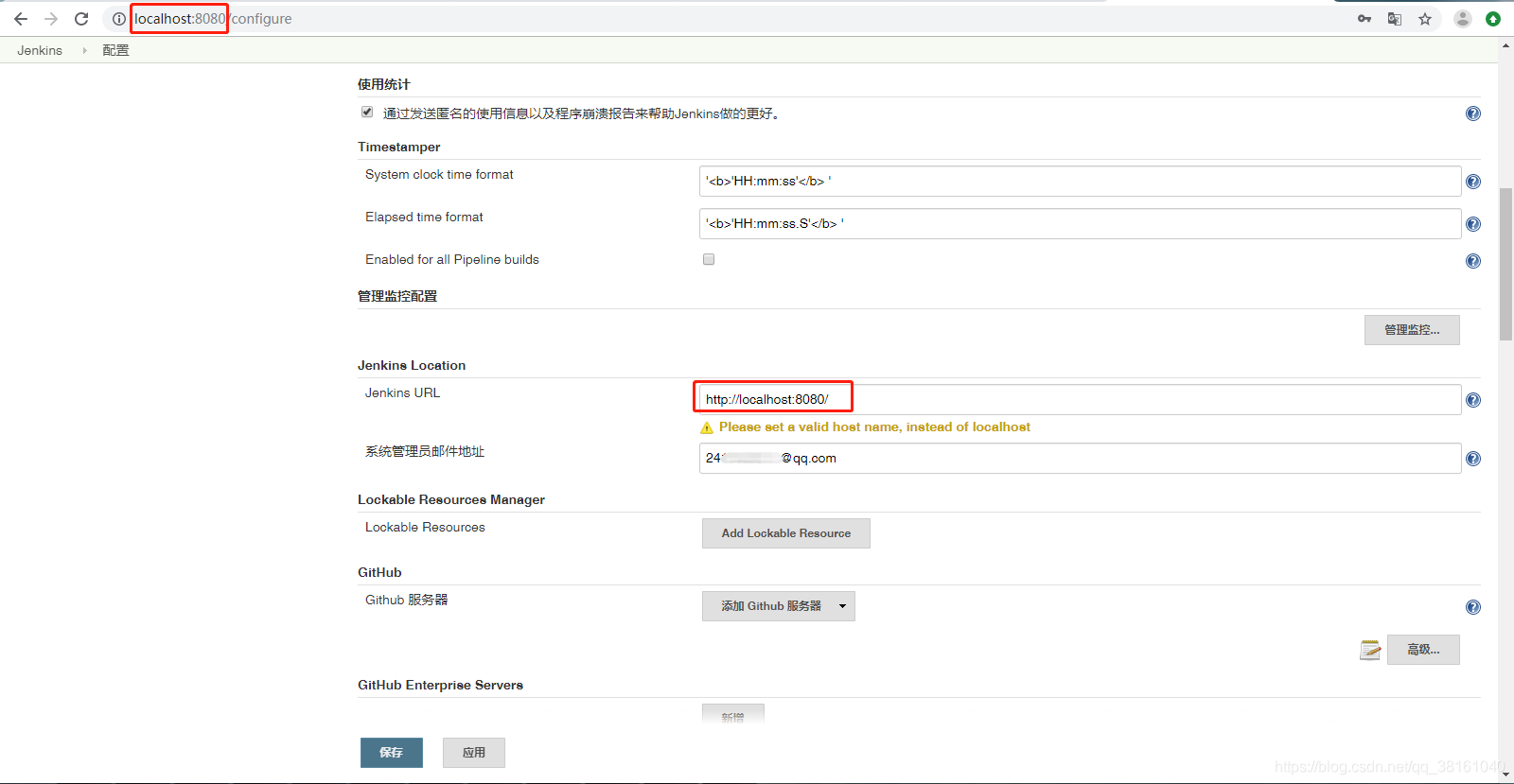Open the 配置 breadcrumb link
Screen dimensions: 1514x784
click(115, 50)
